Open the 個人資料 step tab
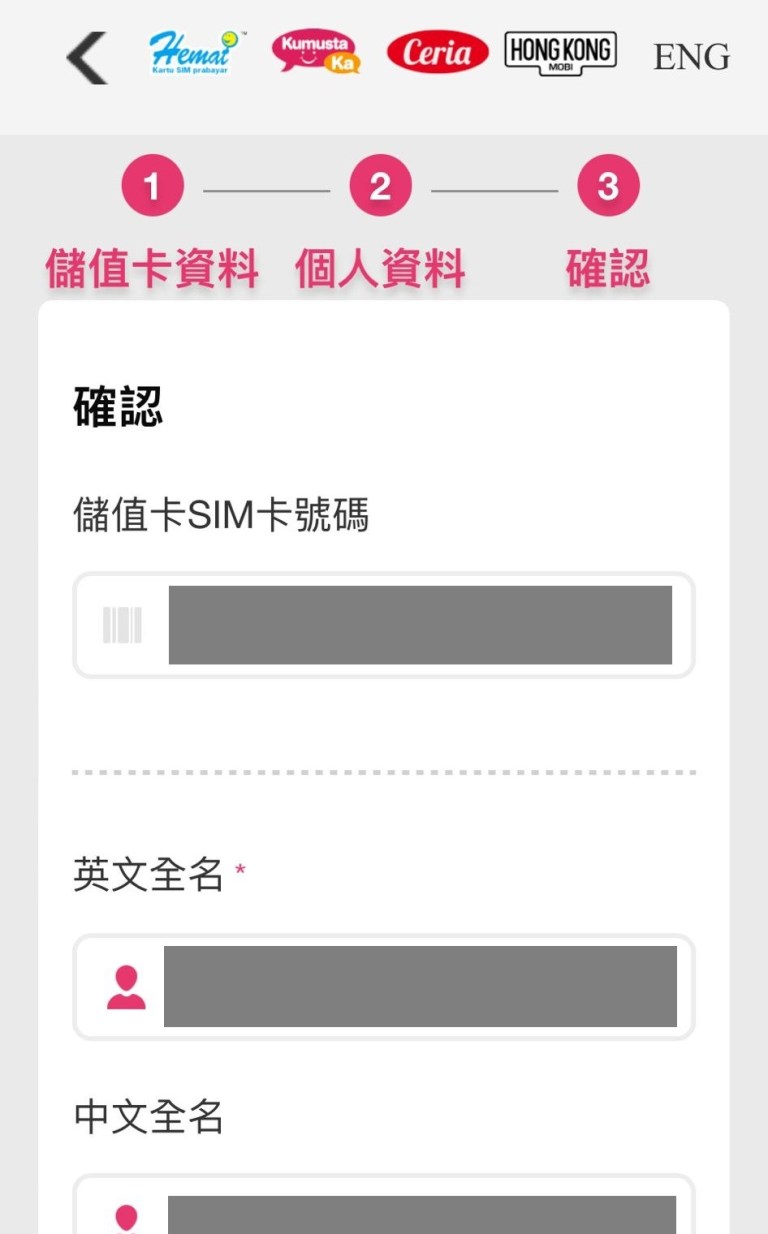 click(379, 266)
